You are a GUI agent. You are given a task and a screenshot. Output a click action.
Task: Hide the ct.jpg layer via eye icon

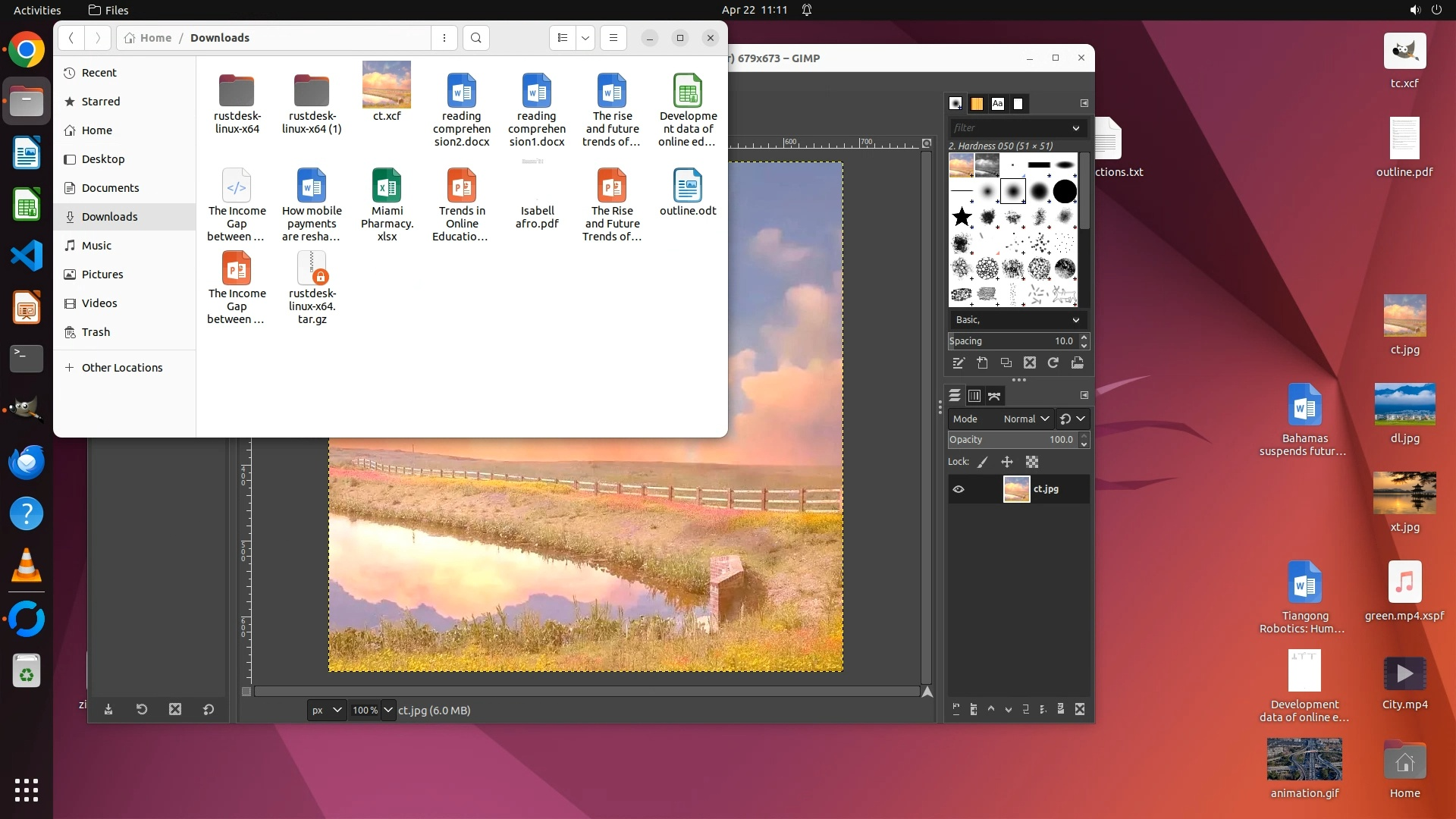pyautogui.click(x=959, y=489)
